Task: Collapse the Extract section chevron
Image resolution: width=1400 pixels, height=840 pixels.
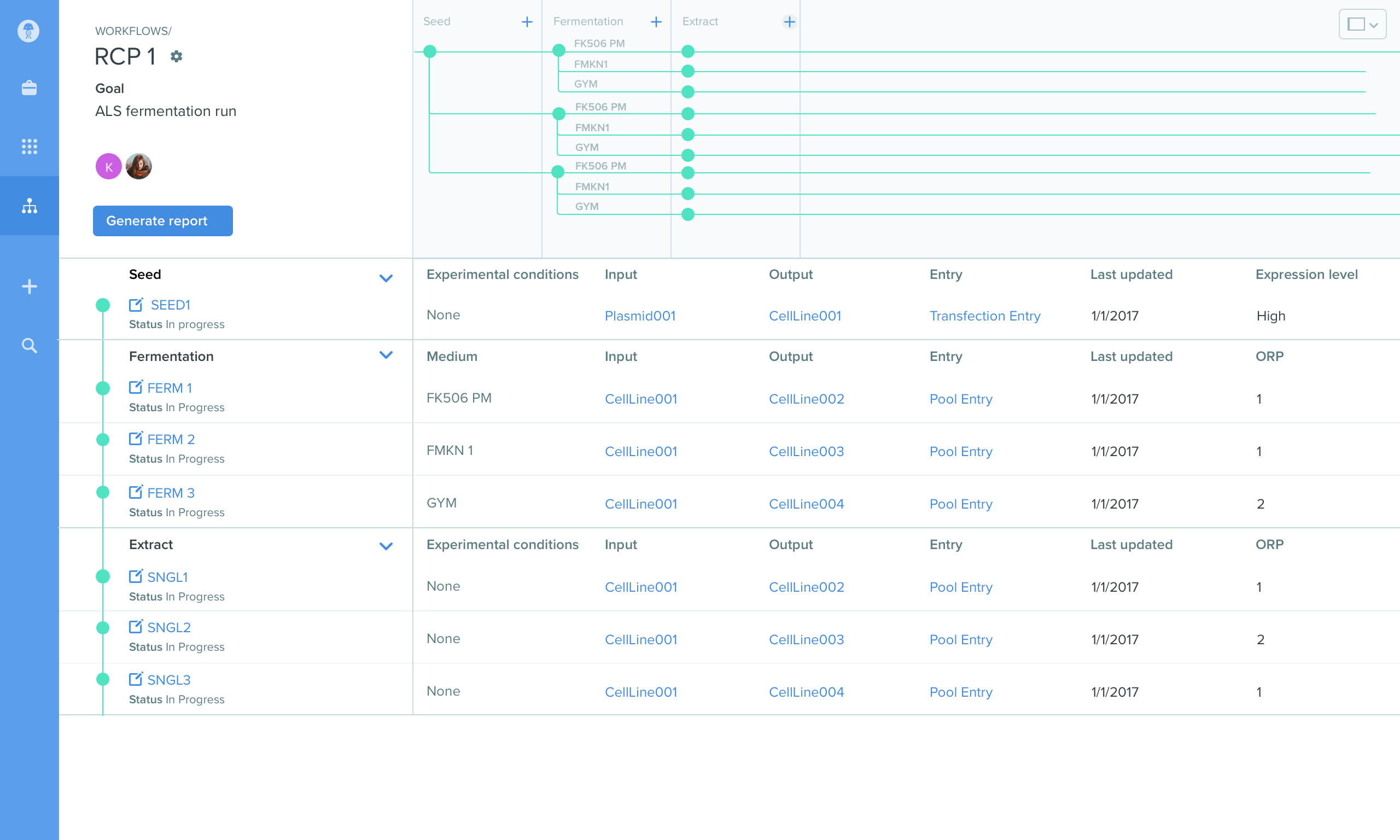Action: click(x=386, y=546)
